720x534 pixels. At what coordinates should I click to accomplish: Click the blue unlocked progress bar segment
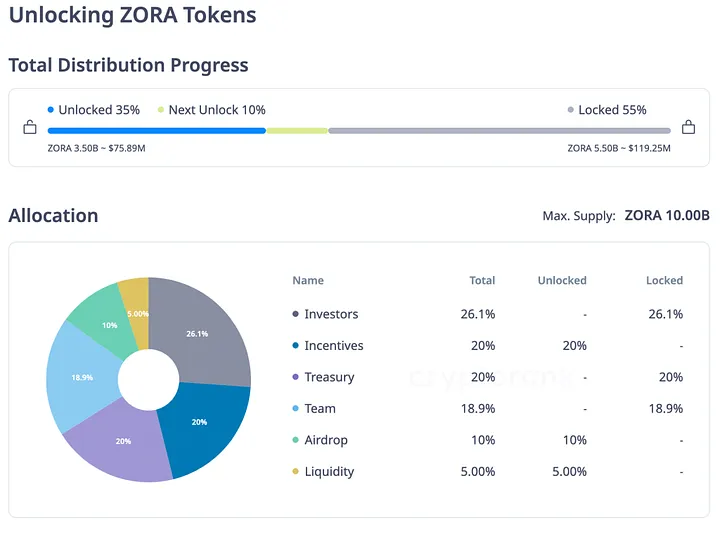[x=156, y=130]
